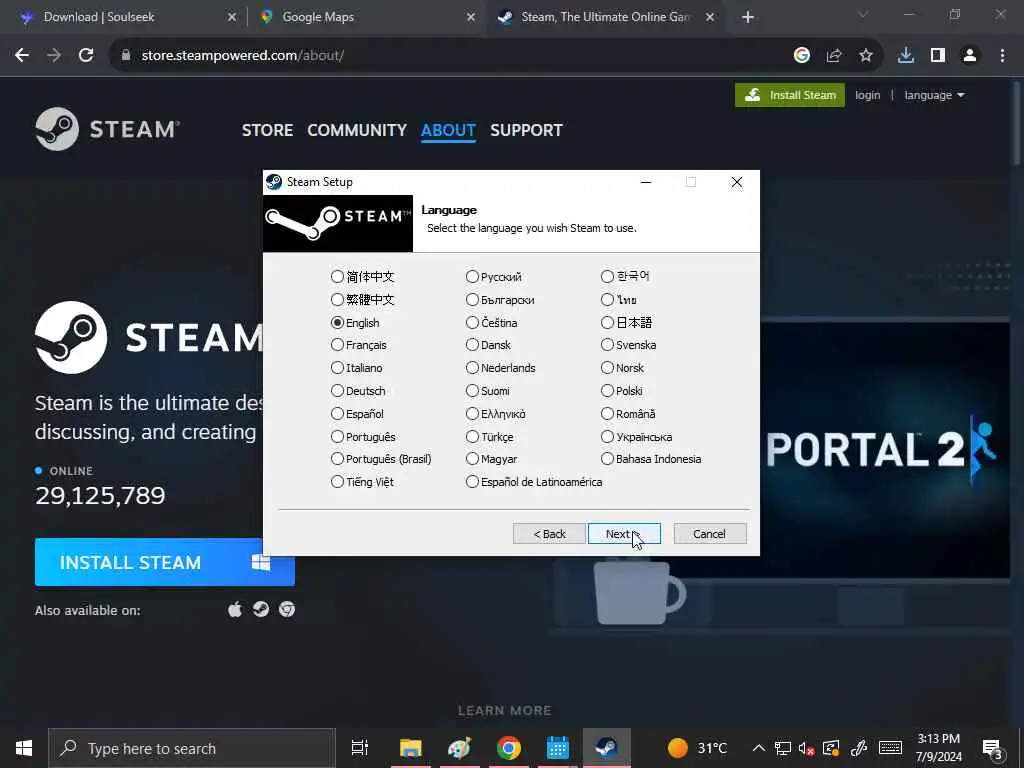Click the Google icon in address bar
Image resolution: width=1024 pixels, height=768 pixels.
pos(802,56)
